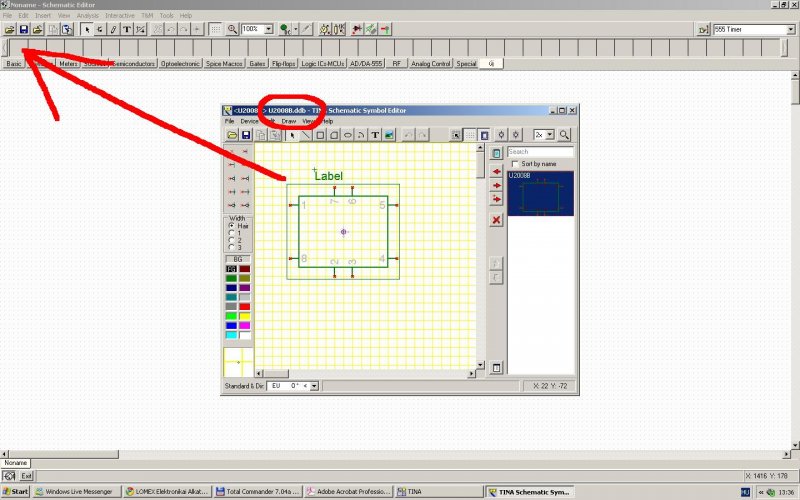Toggle the grid icon in Schematic Editor toolbar
The height and width of the screenshot is (500, 800).
click(216, 29)
